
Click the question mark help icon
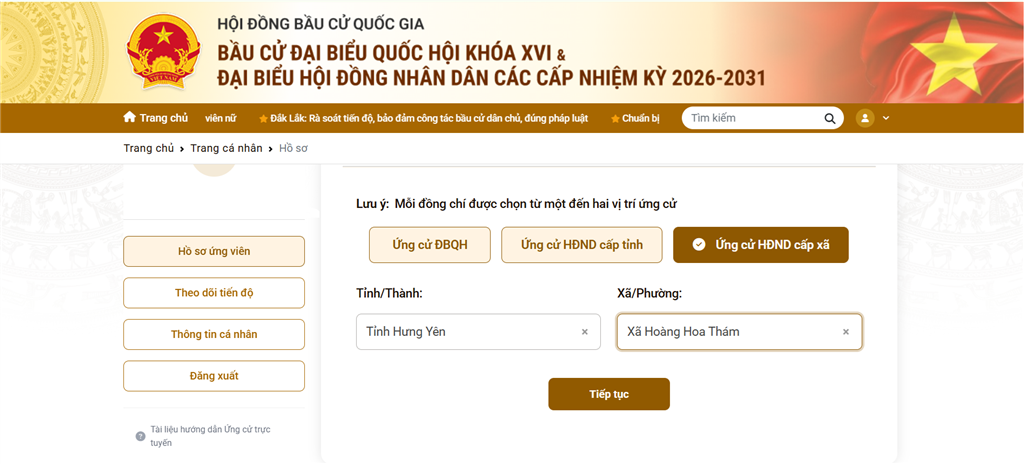click(140, 436)
